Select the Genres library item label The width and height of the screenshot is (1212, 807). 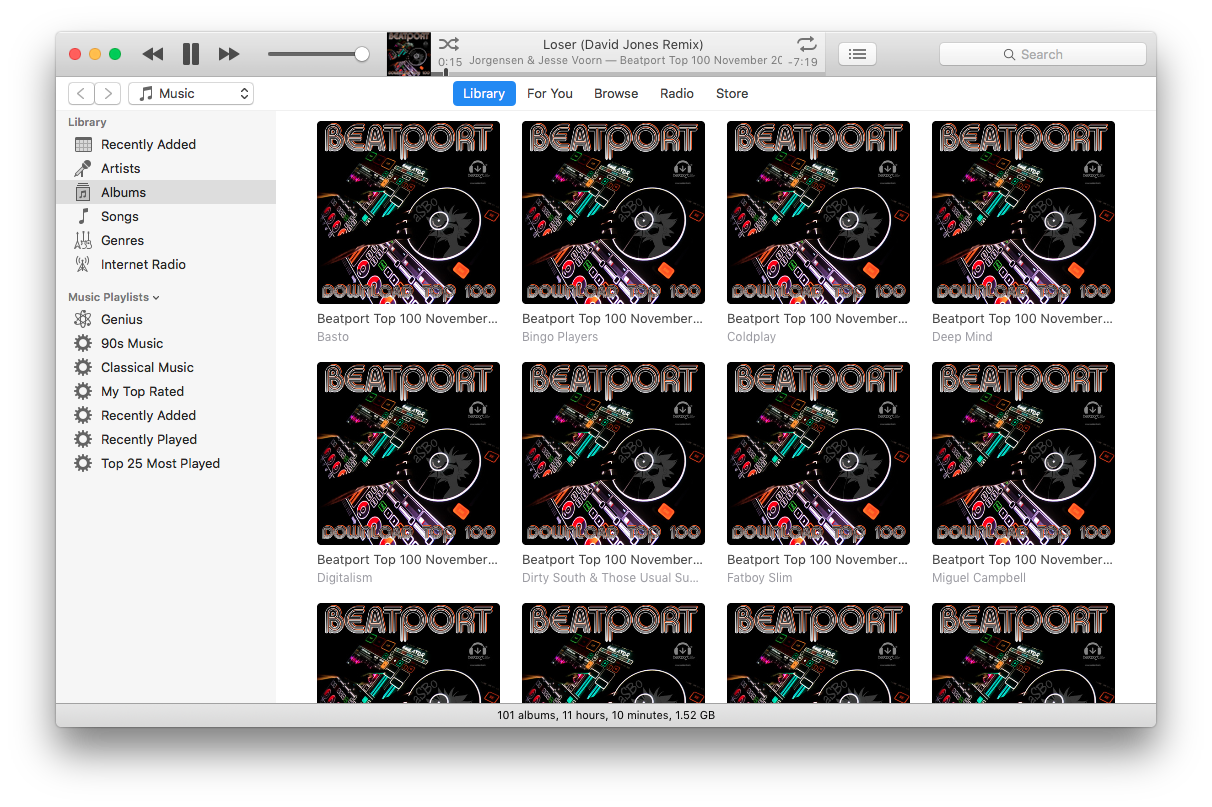coord(122,240)
